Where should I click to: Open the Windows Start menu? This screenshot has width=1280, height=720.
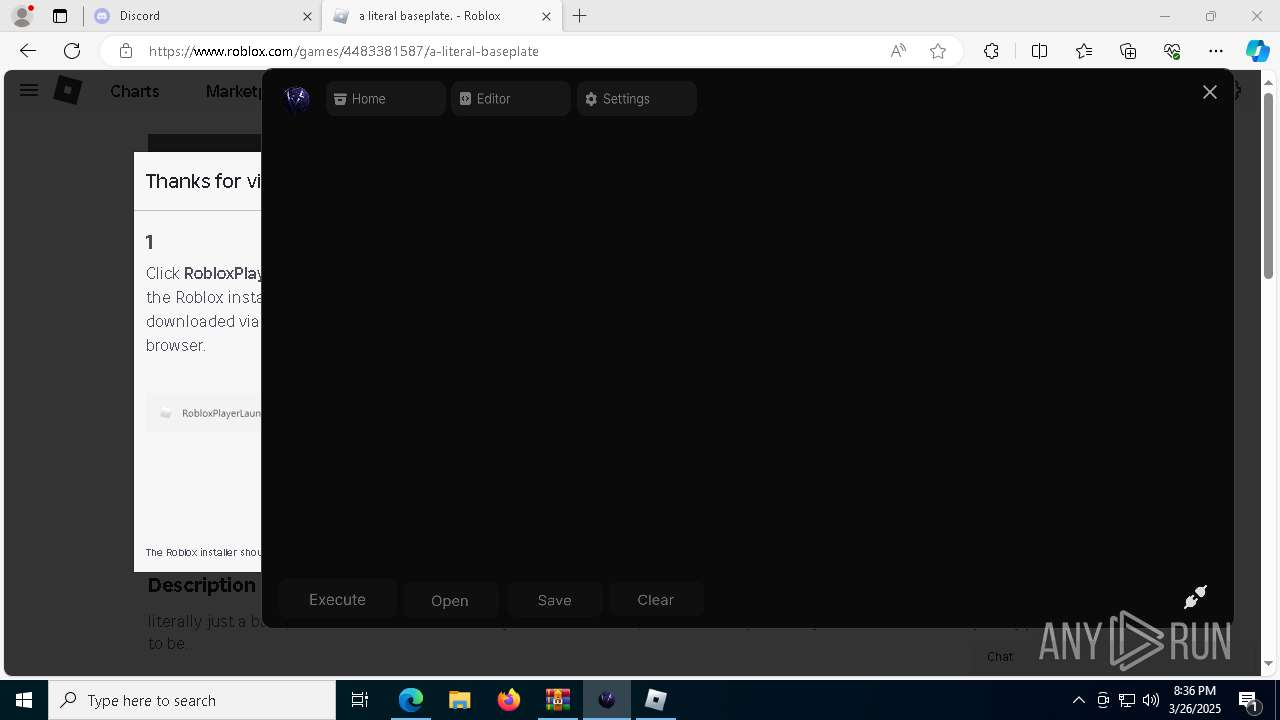[24, 700]
